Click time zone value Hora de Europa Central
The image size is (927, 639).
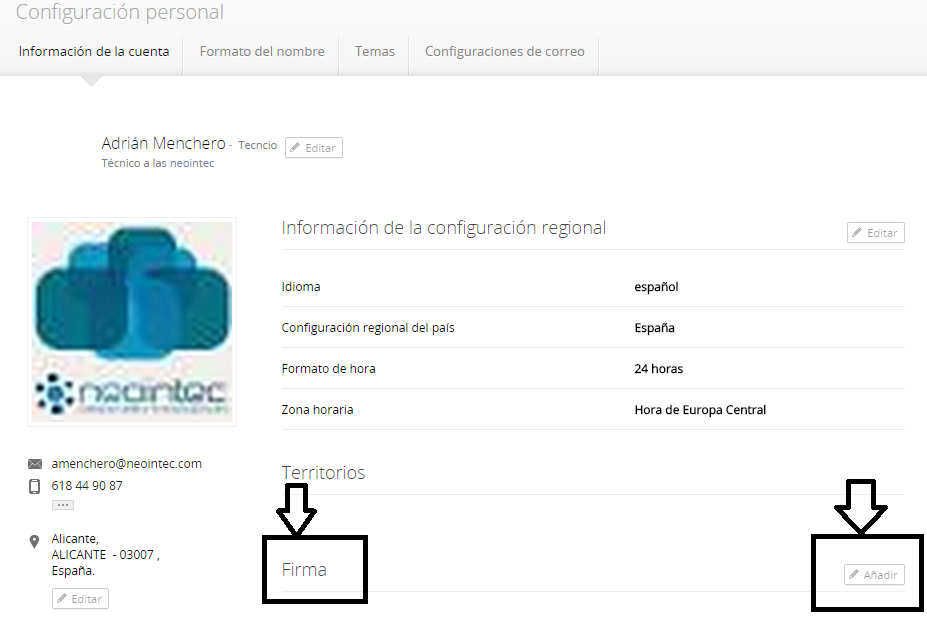coord(700,410)
